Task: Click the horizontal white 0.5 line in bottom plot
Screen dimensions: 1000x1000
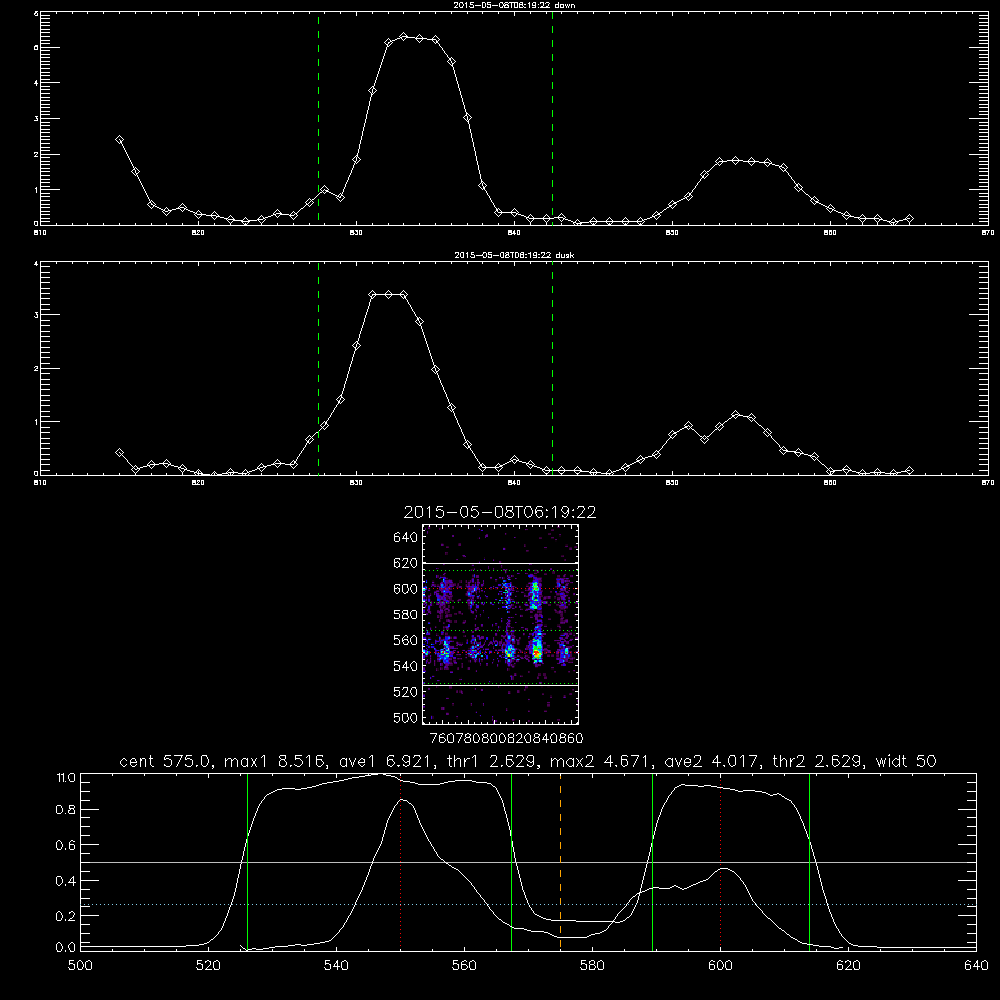Action: 529,862
